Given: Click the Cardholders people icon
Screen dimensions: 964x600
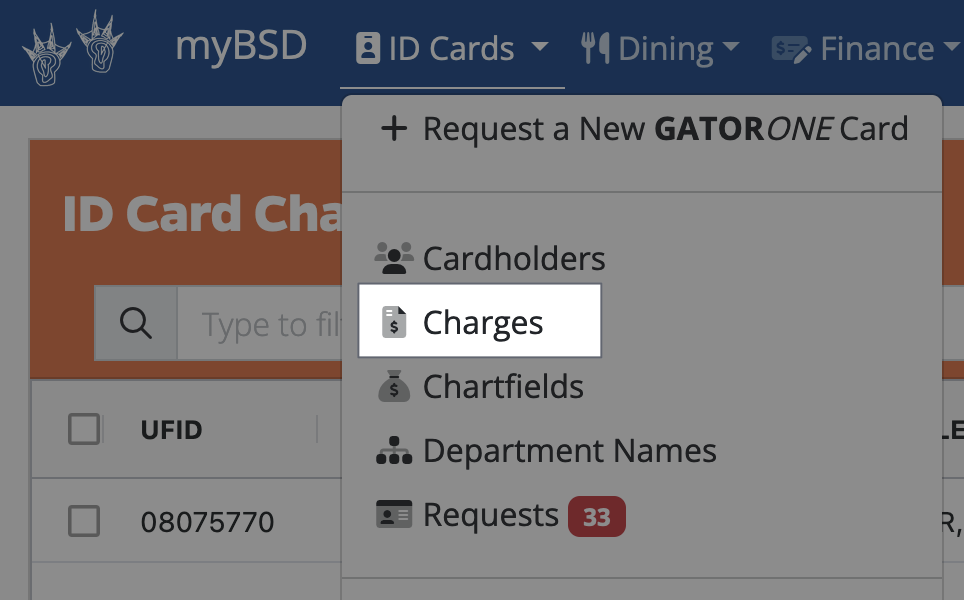Looking at the screenshot, I should [x=394, y=258].
